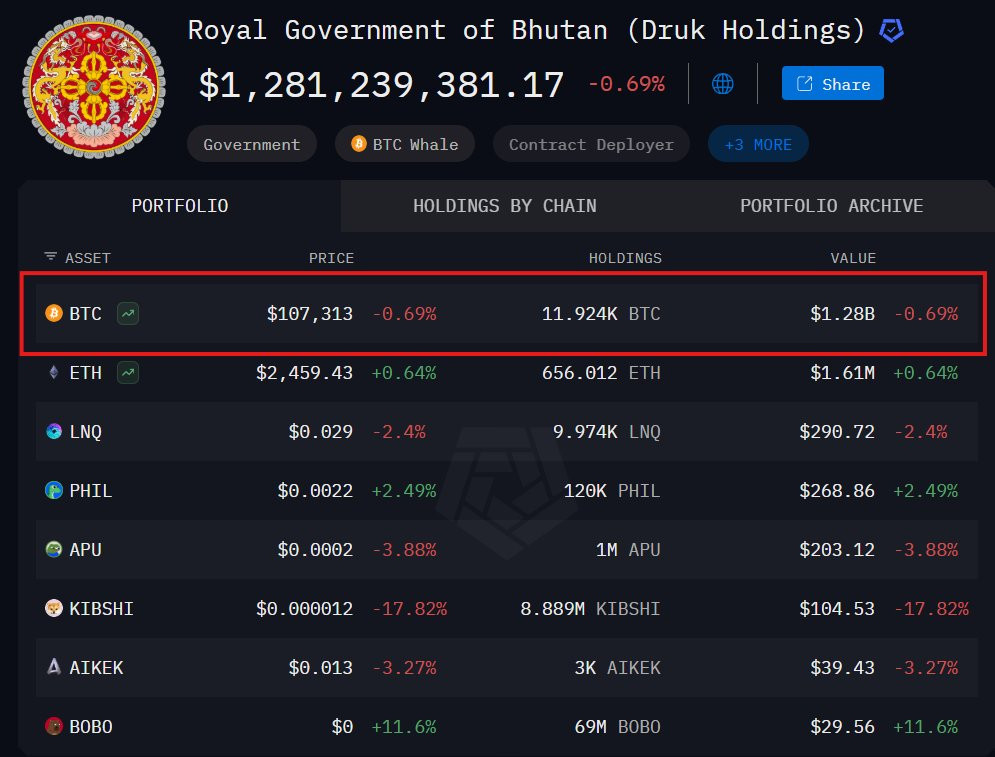This screenshot has width=995, height=757.
Task: Click the filter icon beside ASSET header
Action: (50, 256)
